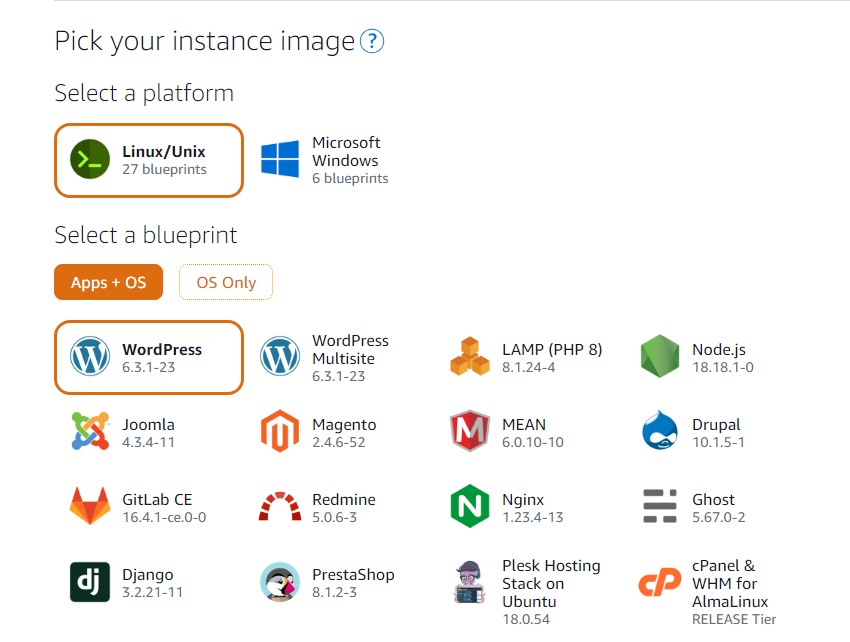Click Django version 3.2.21-11 text
This screenshot has height=642, width=850.
click(x=152, y=592)
